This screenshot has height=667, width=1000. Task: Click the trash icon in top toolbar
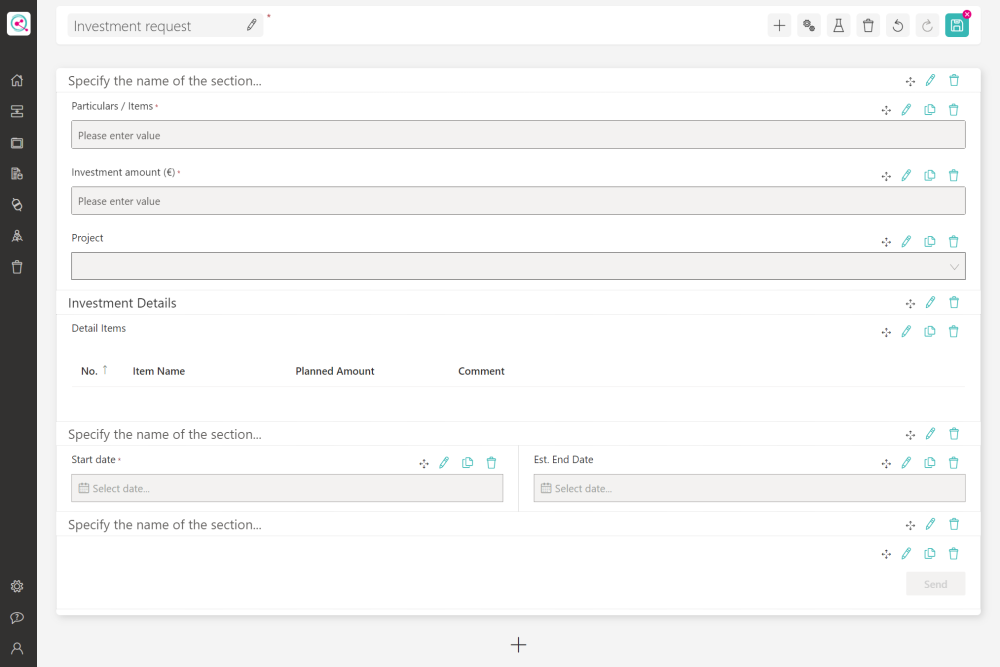tap(868, 26)
